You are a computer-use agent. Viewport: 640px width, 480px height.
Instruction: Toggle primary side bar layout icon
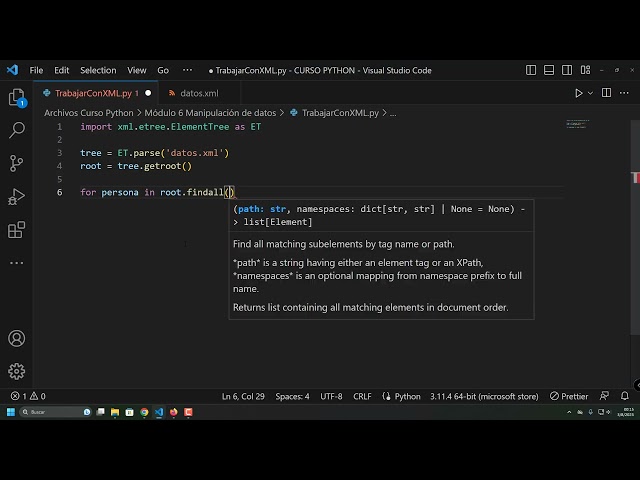click(x=531, y=70)
